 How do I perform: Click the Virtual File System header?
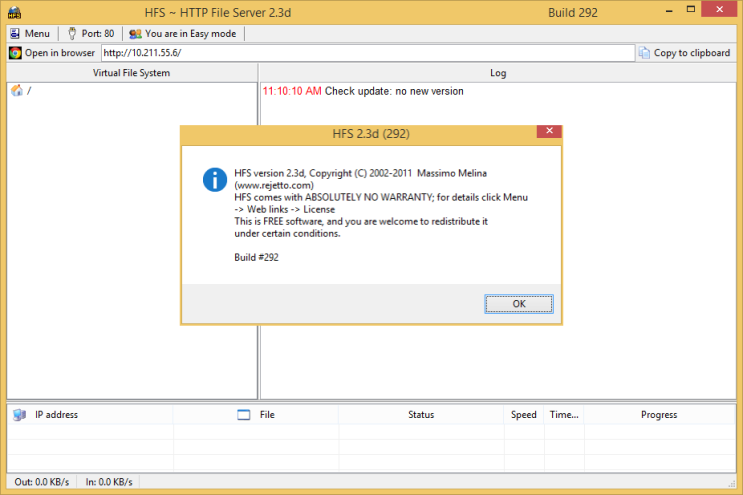131,73
